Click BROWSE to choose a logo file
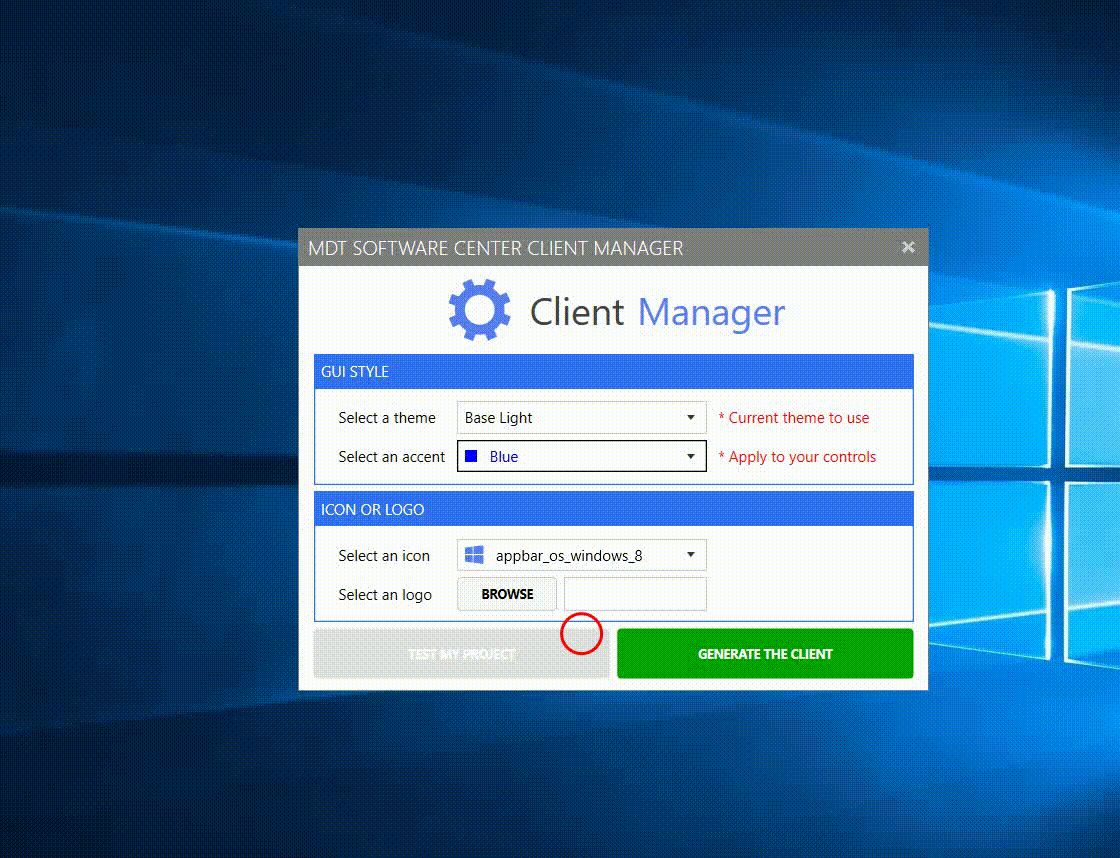 coord(507,593)
